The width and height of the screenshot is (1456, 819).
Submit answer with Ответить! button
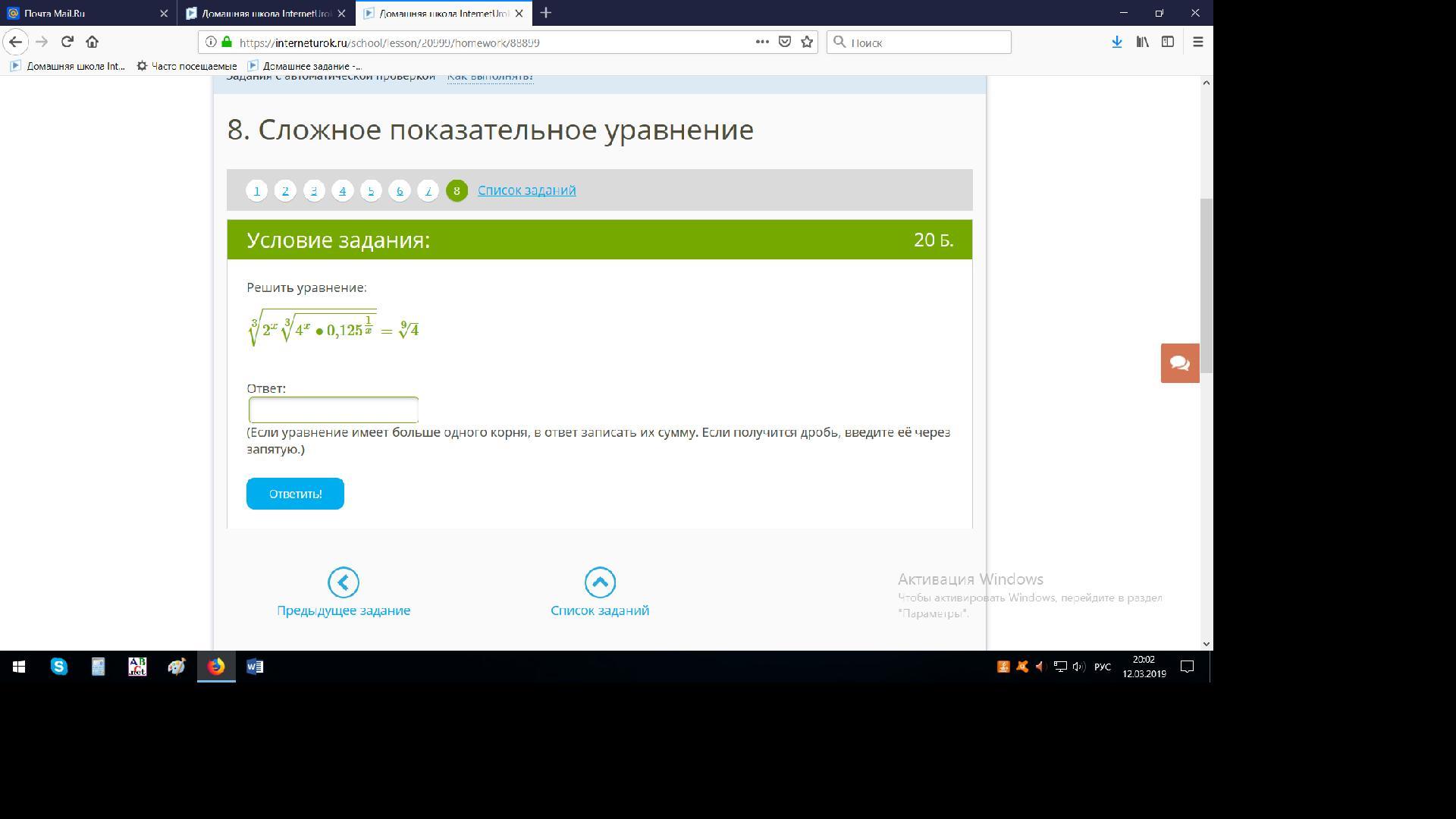pos(295,494)
